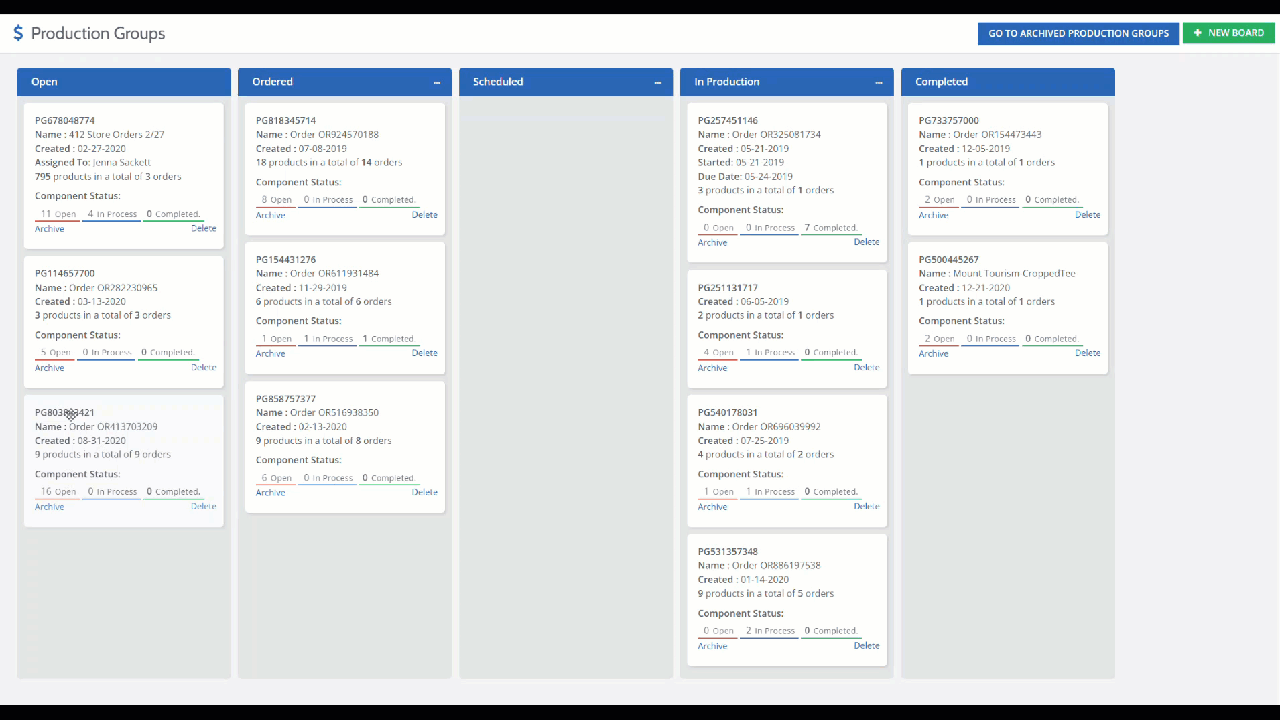Open the archived production groups page
The width and height of the screenshot is (1280, 720).
click(1078, 33)
